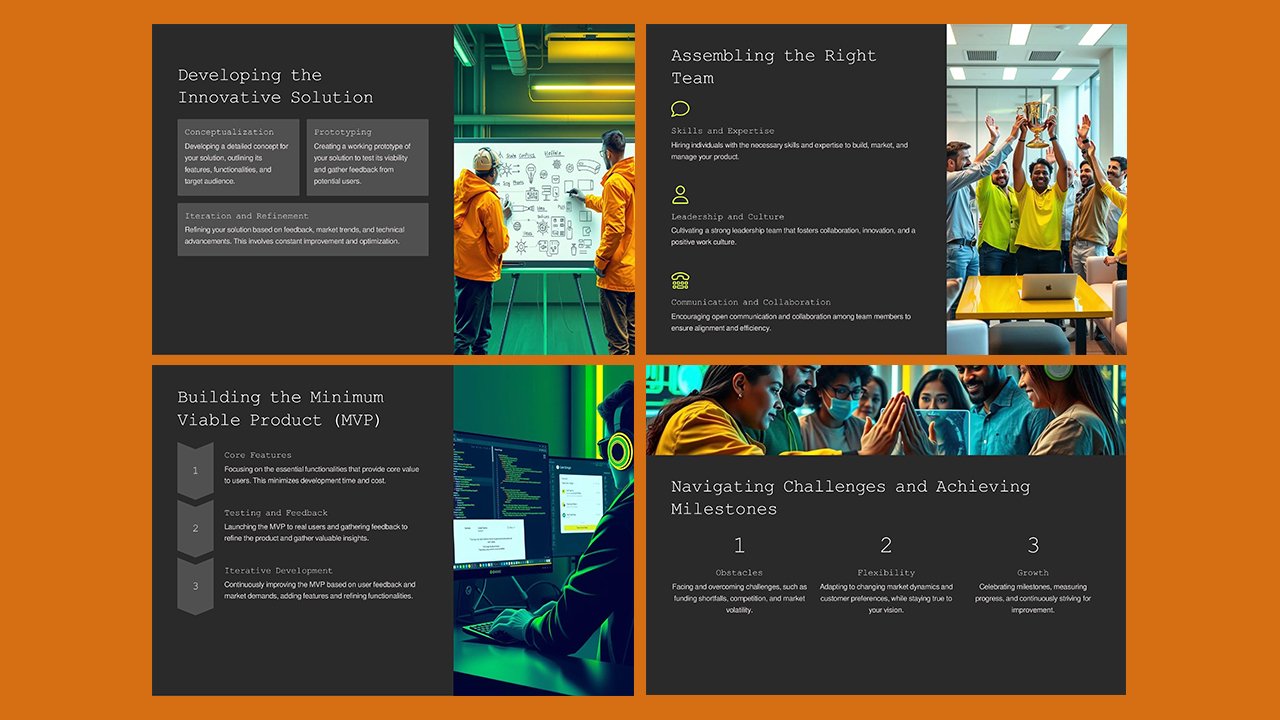Select the chevron marker numbered 1 beside Core Features
Screen dimensions: 1280x720
[193, 470]
